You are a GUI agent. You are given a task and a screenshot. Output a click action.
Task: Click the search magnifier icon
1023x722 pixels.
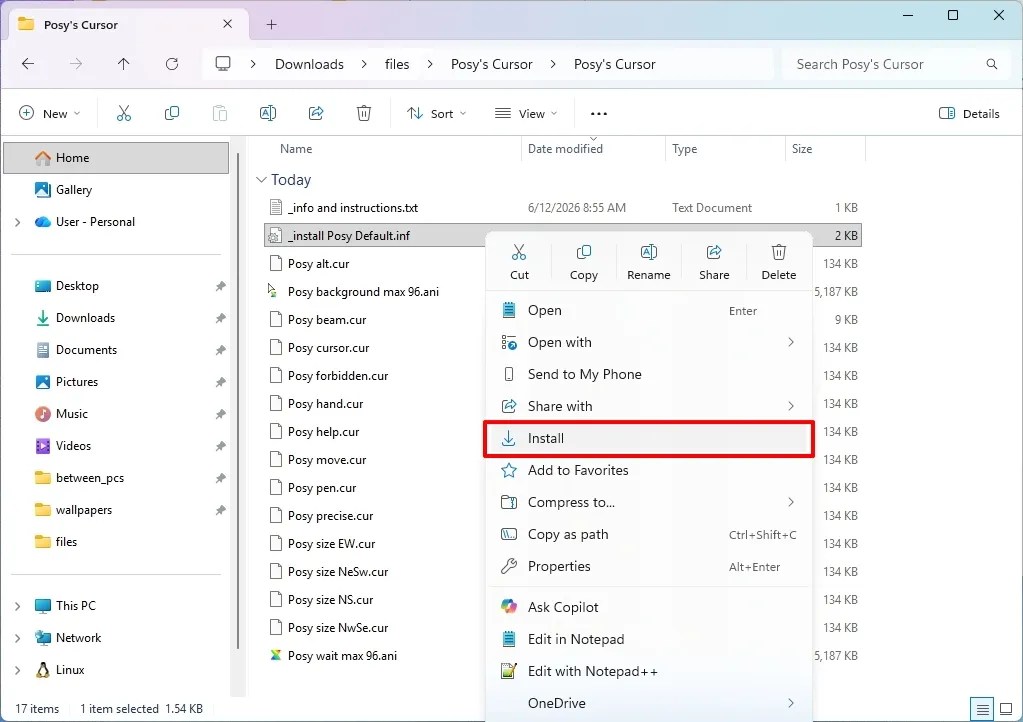coord(992,64)
